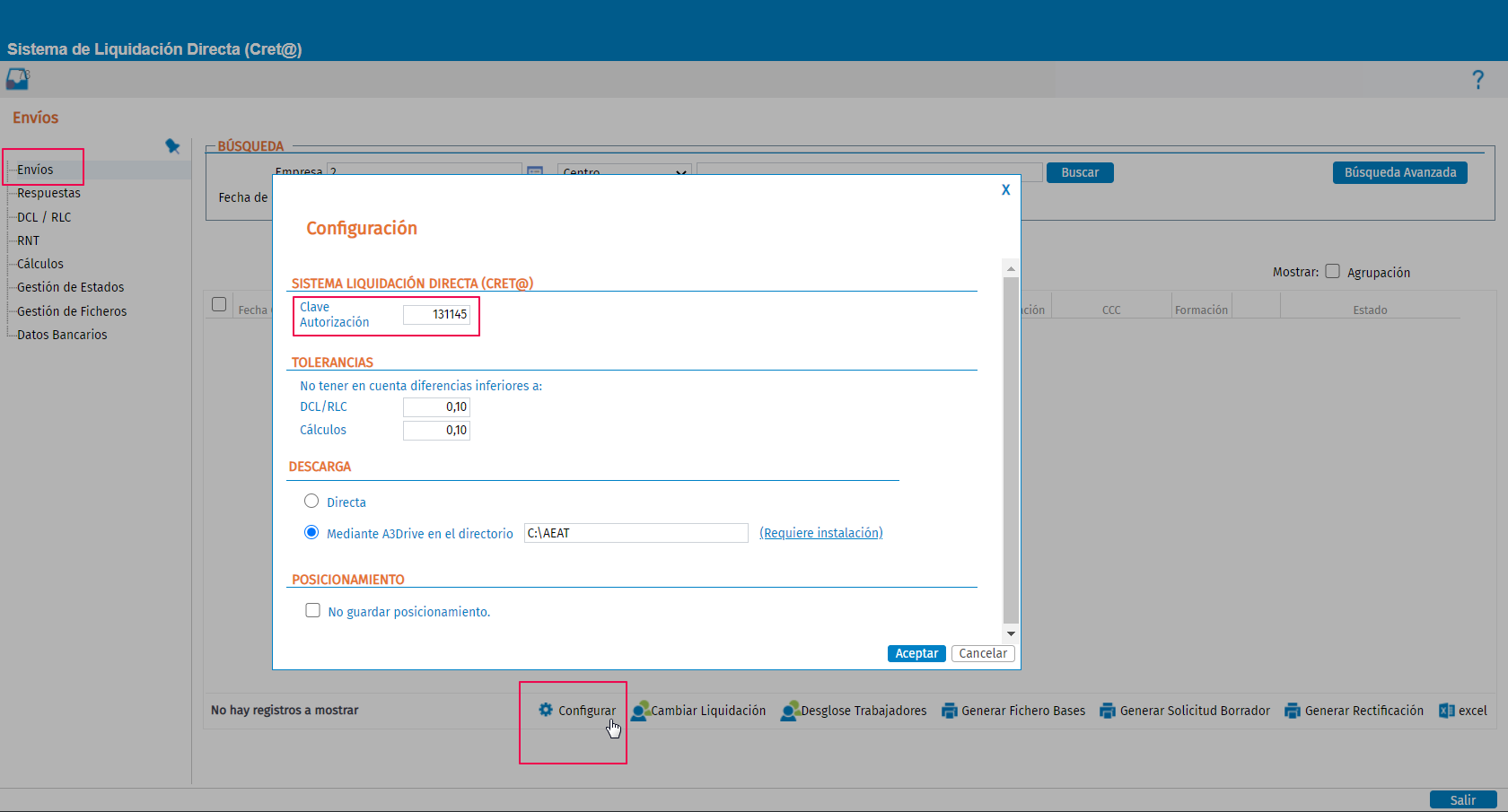Open help with the question mark icon

[x=1478, y=80]
